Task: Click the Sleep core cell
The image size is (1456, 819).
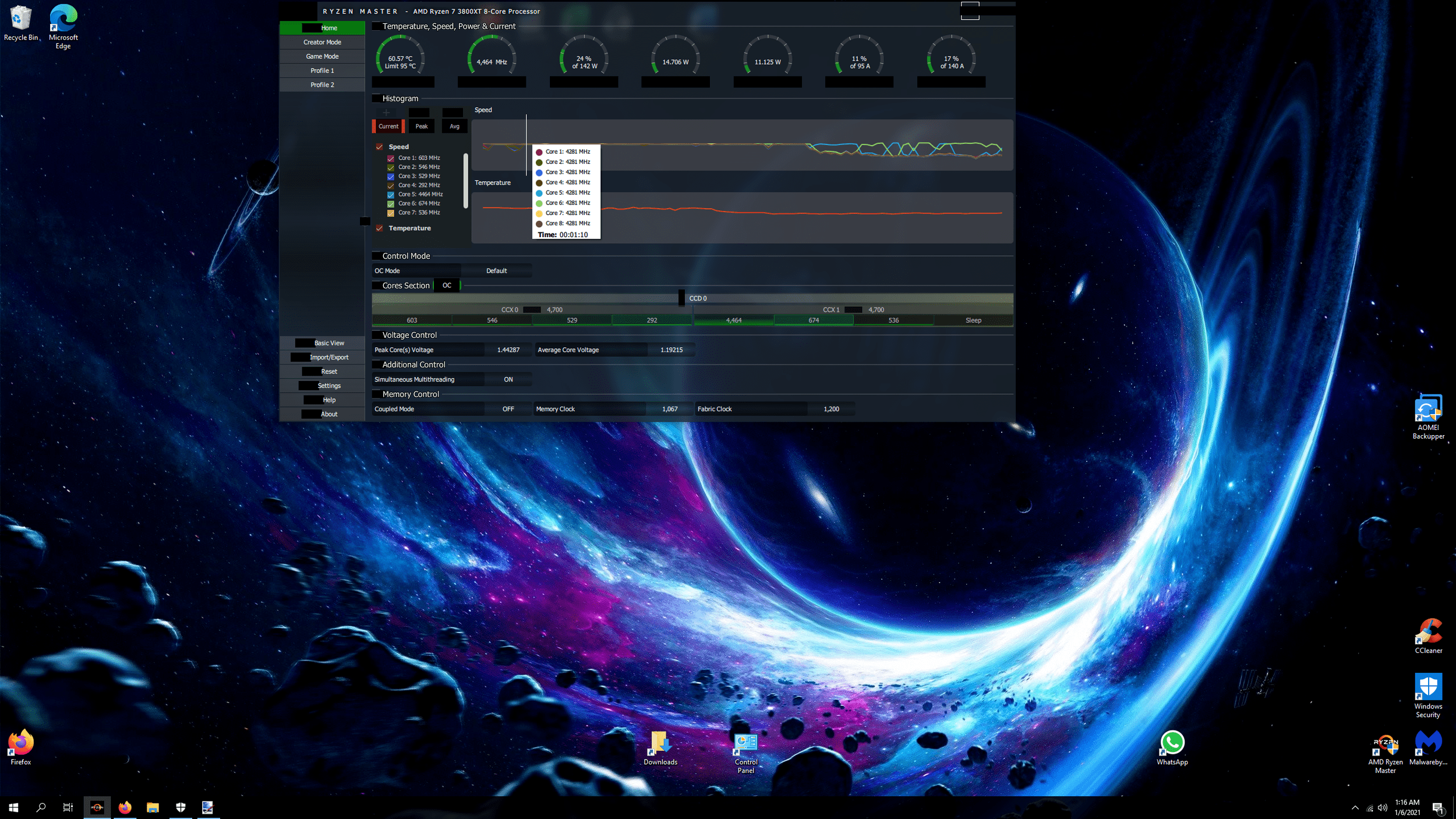Action: 973,320
